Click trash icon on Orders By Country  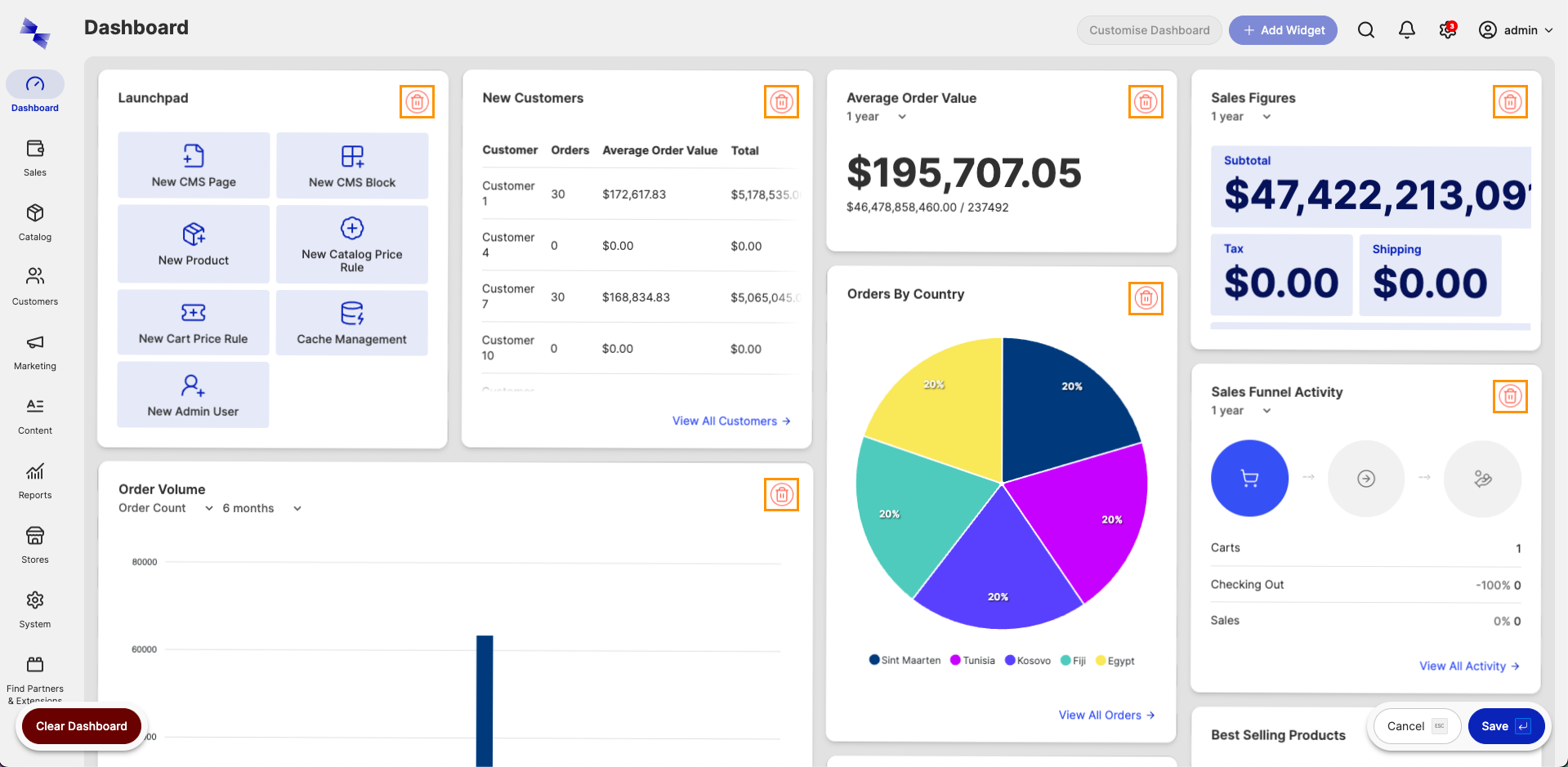[x=1146, y=298]
